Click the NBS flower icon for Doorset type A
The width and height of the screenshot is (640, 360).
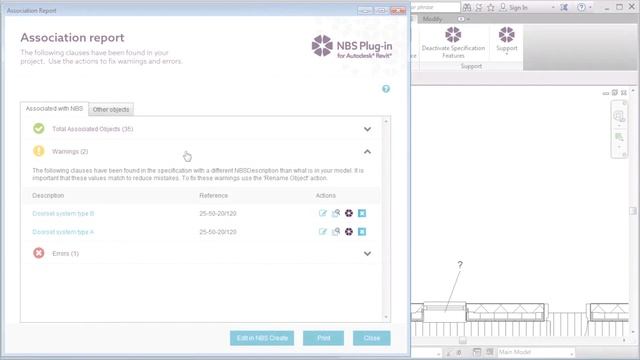(349, 231)
